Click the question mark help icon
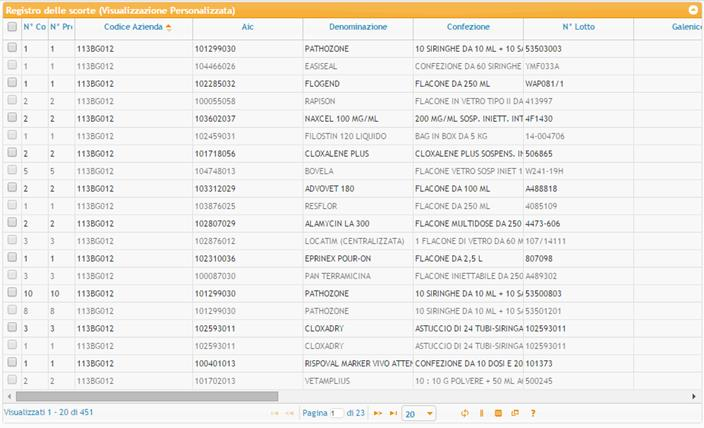This screenshot has width=704, height=428. (532, 413)
